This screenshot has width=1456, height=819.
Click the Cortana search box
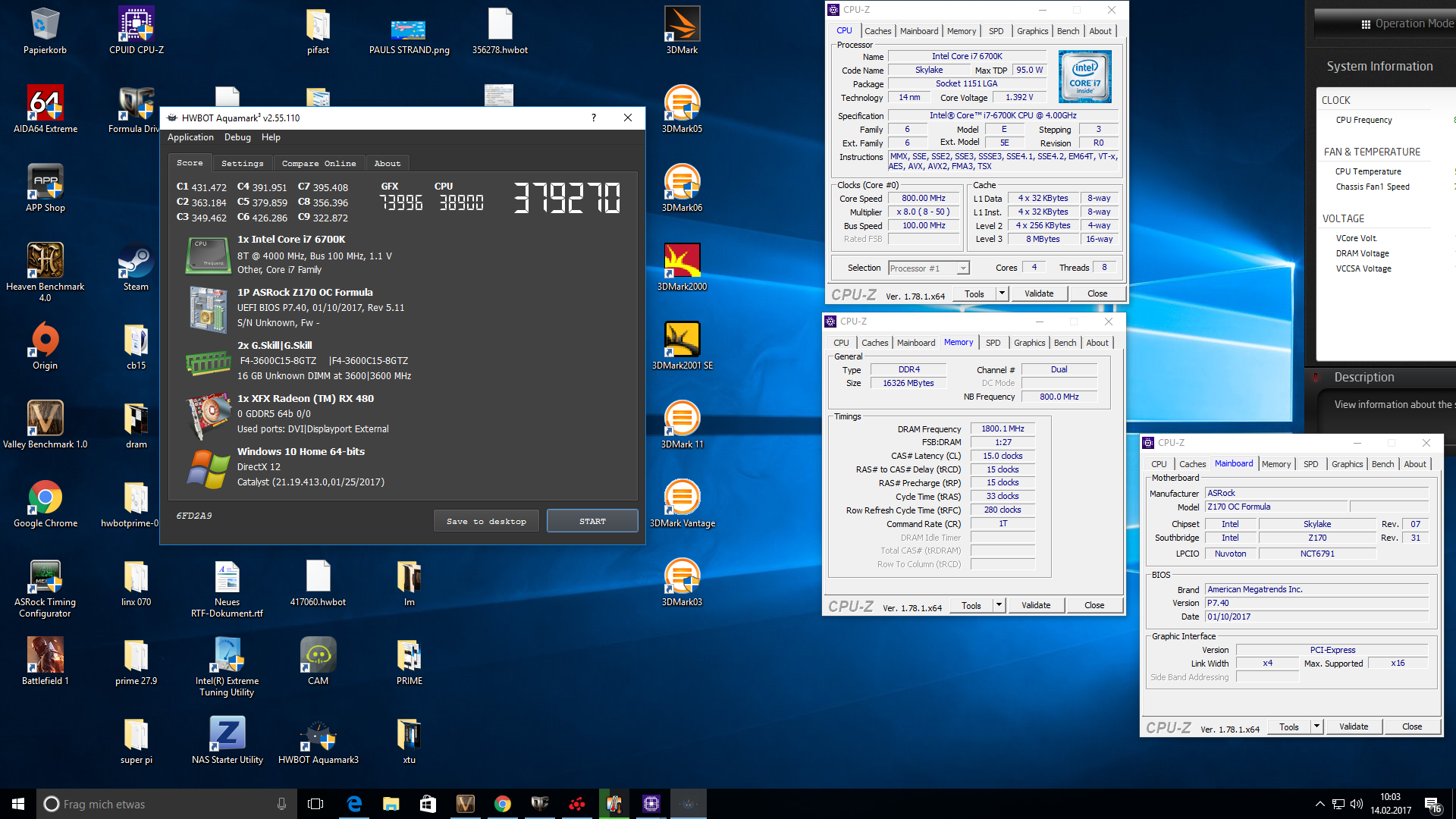(167, 804)
